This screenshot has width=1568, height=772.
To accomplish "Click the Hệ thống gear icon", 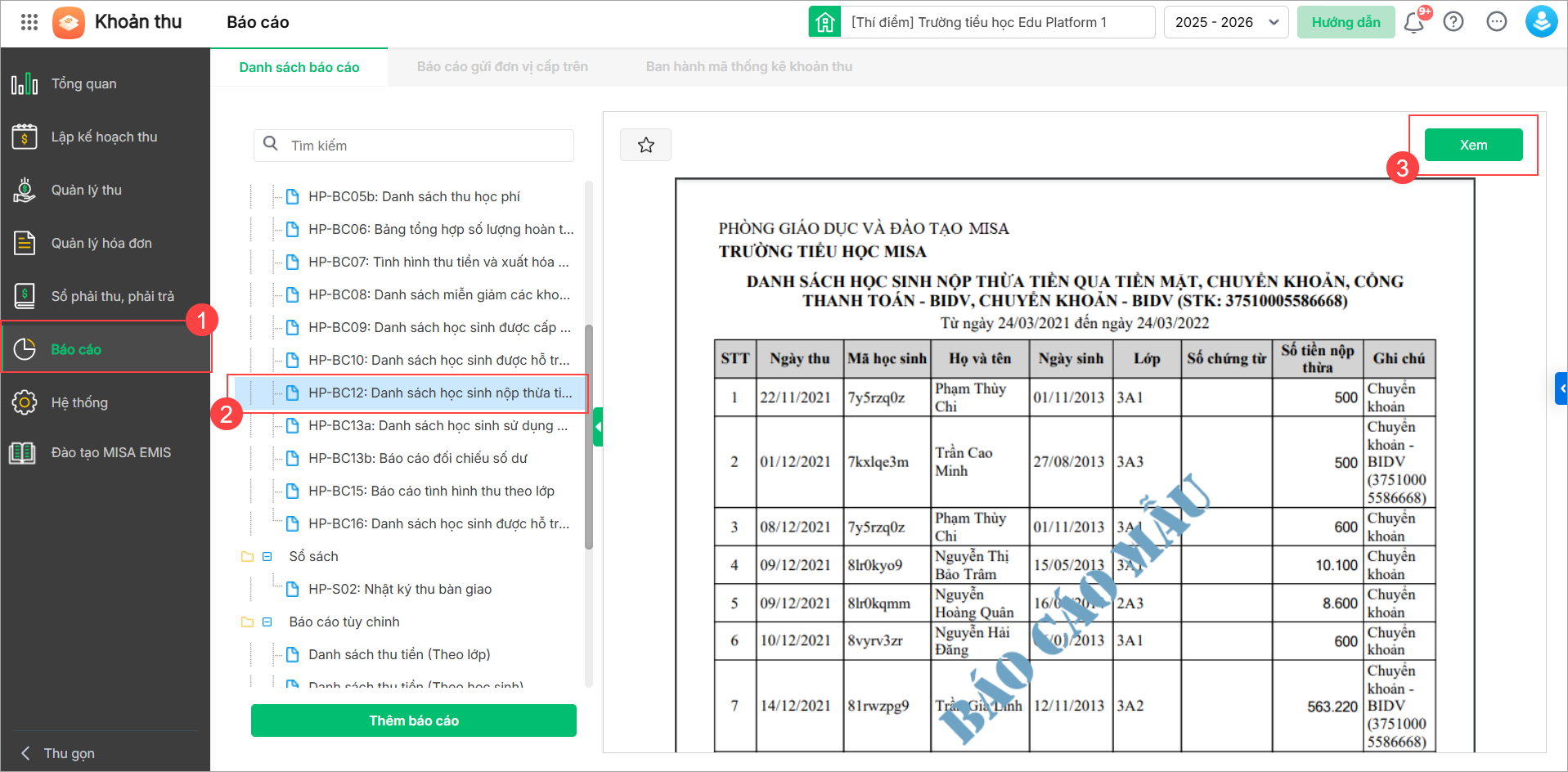I will 25,402.
